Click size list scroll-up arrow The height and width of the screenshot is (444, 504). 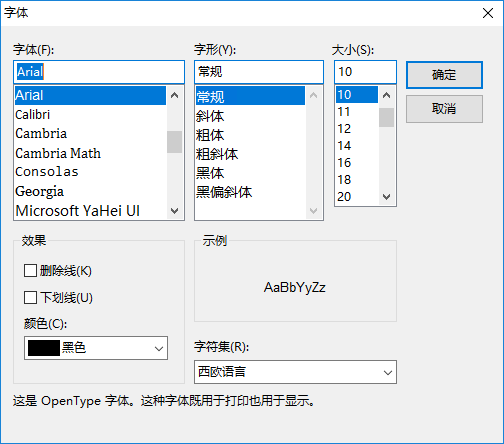[x=387, y=95]
